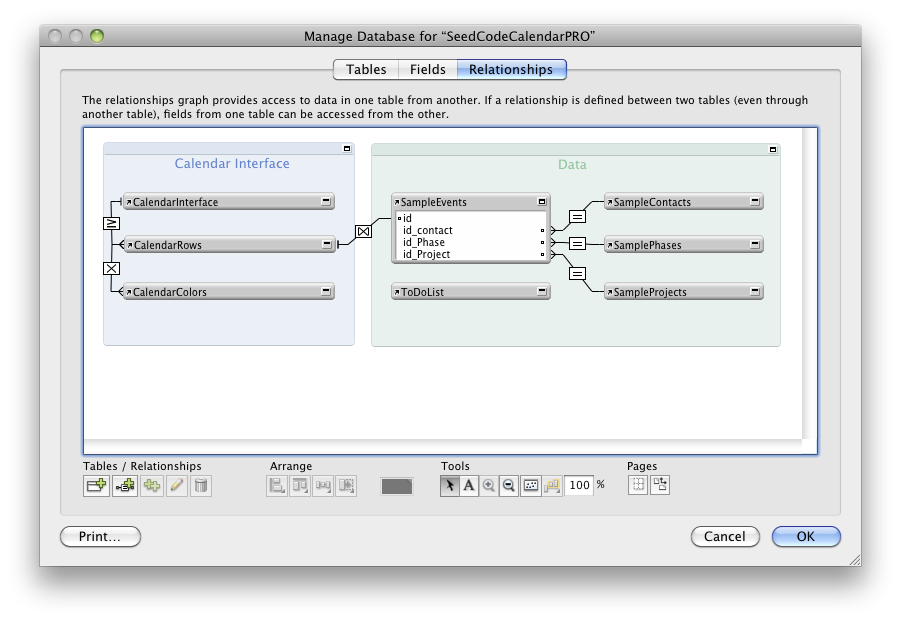Collapse the SampleEvents table occurrence
The image size is (901, 621).
(x=541, y=202)
